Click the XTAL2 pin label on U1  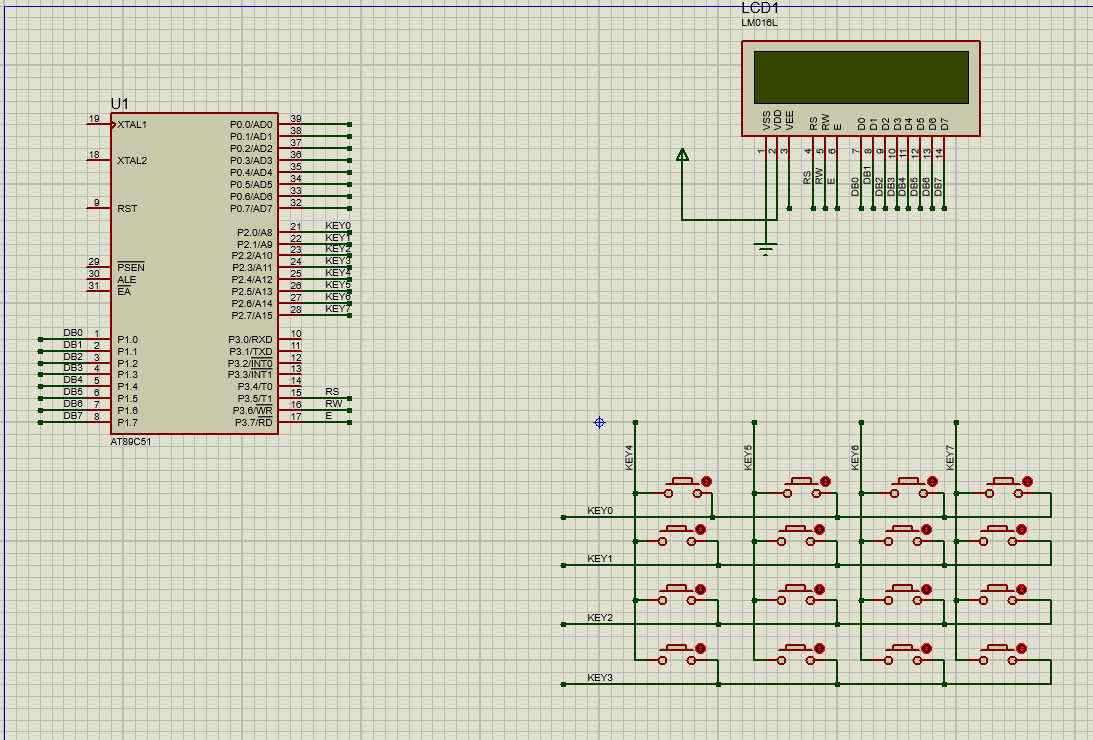pos(132,160)
